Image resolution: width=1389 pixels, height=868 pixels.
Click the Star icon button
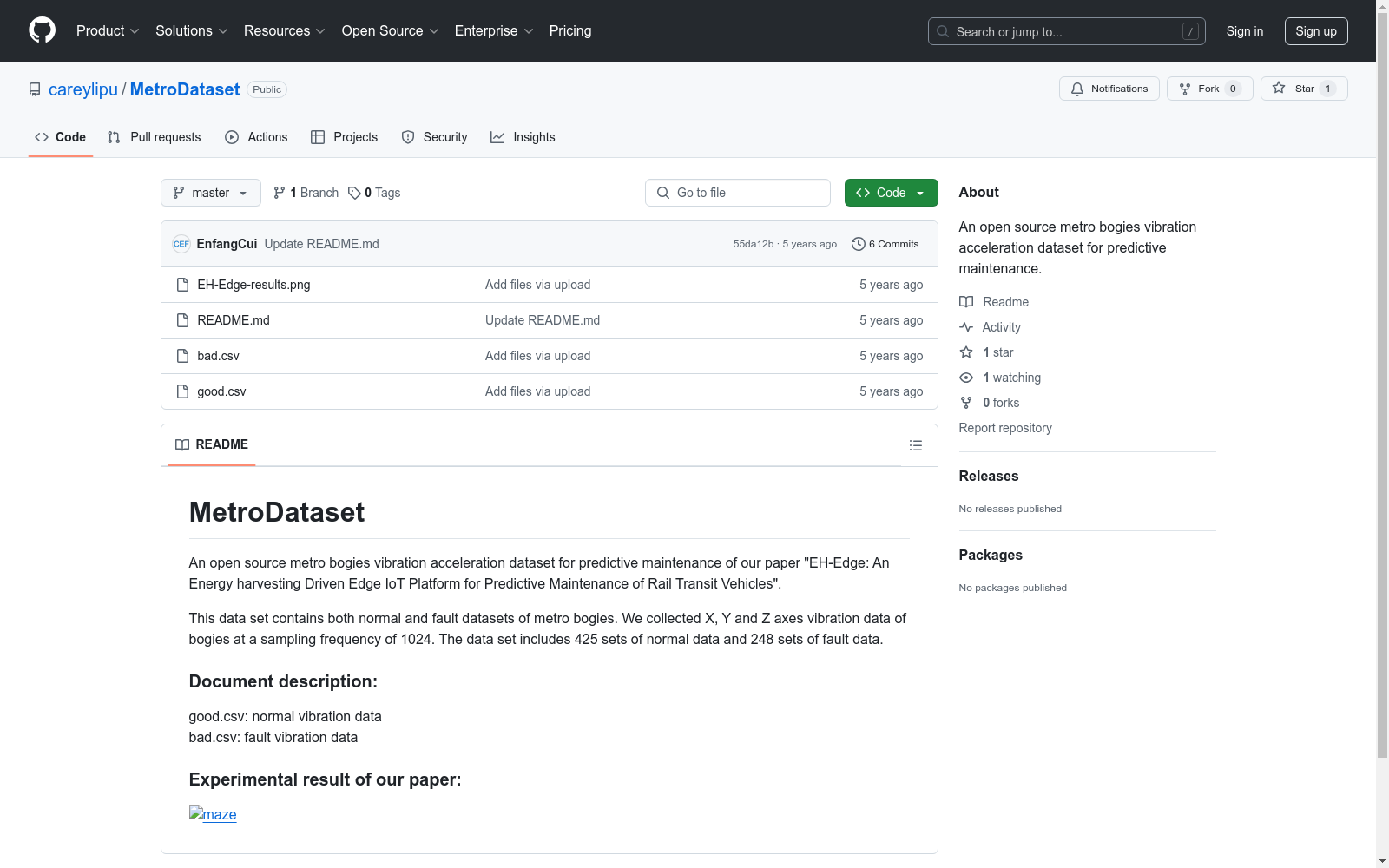pos(1304,89)
